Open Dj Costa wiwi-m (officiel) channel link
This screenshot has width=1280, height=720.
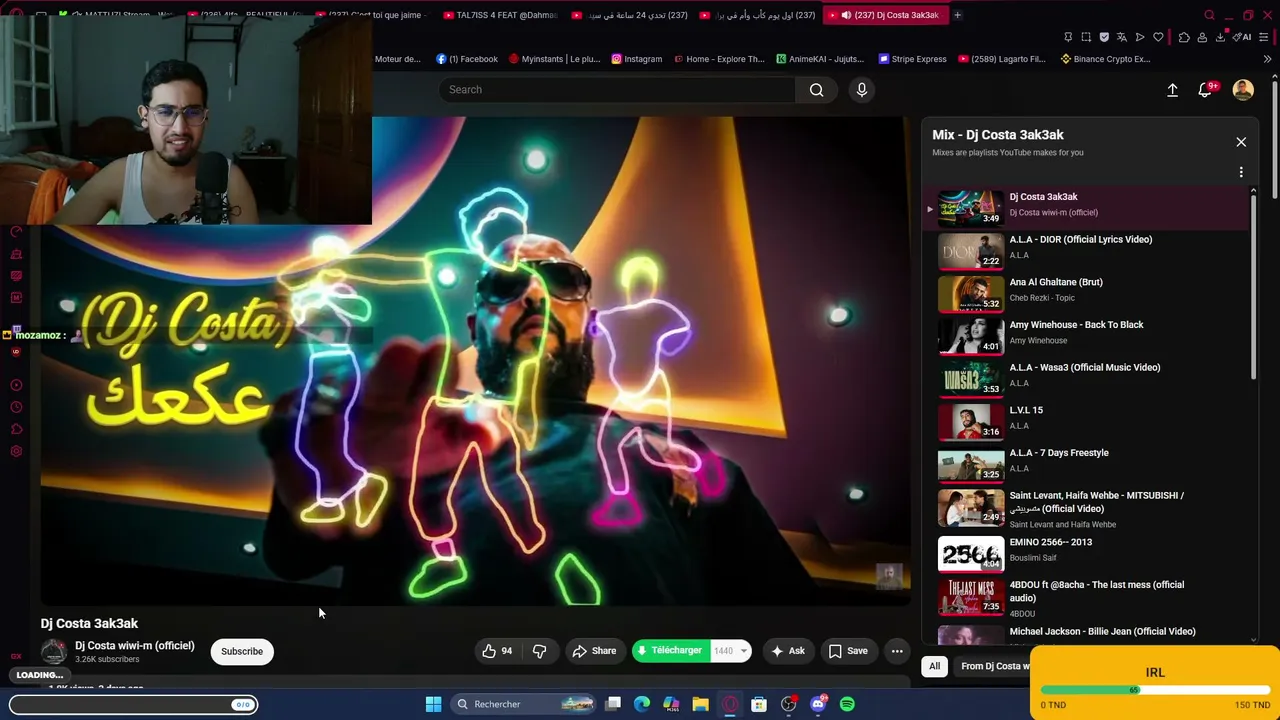[x=135, y=646]
